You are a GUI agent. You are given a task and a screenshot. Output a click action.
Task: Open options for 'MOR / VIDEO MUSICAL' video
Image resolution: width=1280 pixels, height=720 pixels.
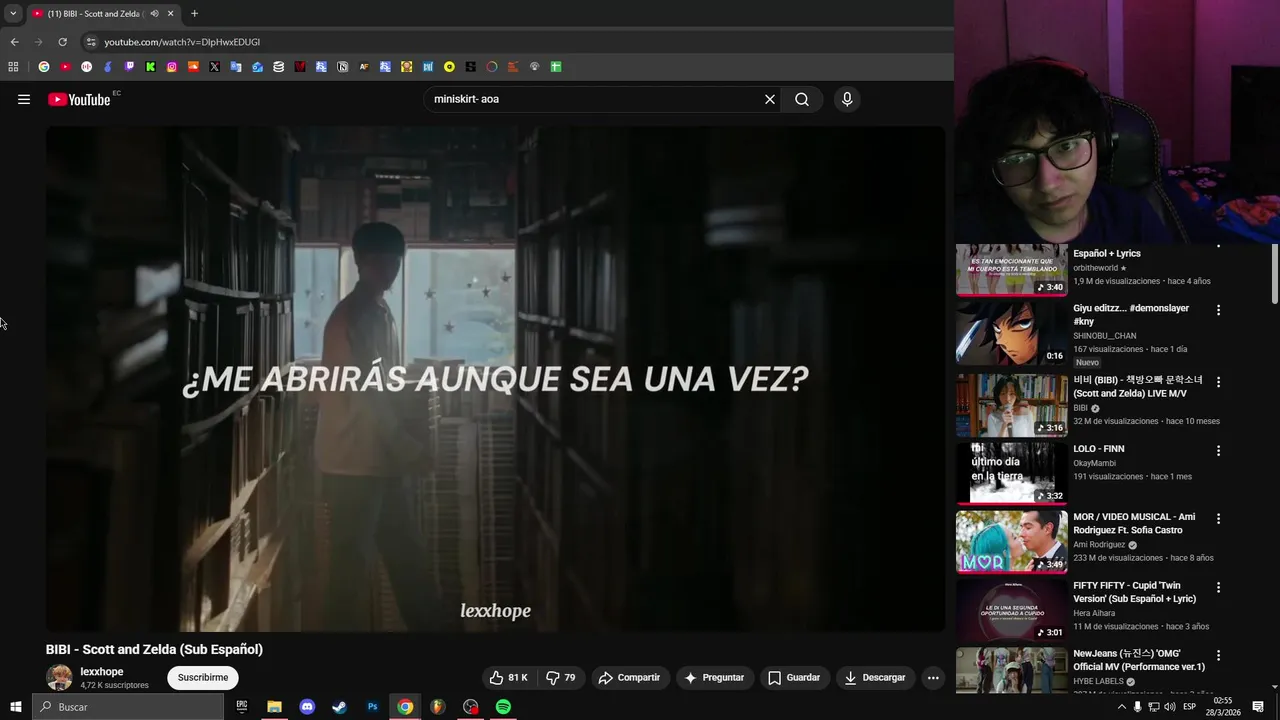1218,519
